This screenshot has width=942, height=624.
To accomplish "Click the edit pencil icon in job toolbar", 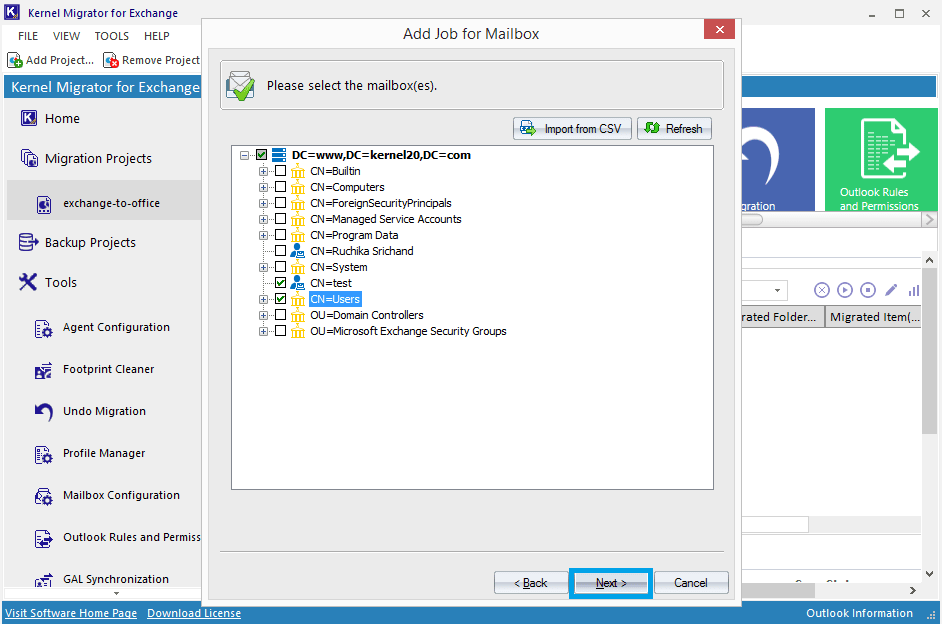I will coord(891,291).
